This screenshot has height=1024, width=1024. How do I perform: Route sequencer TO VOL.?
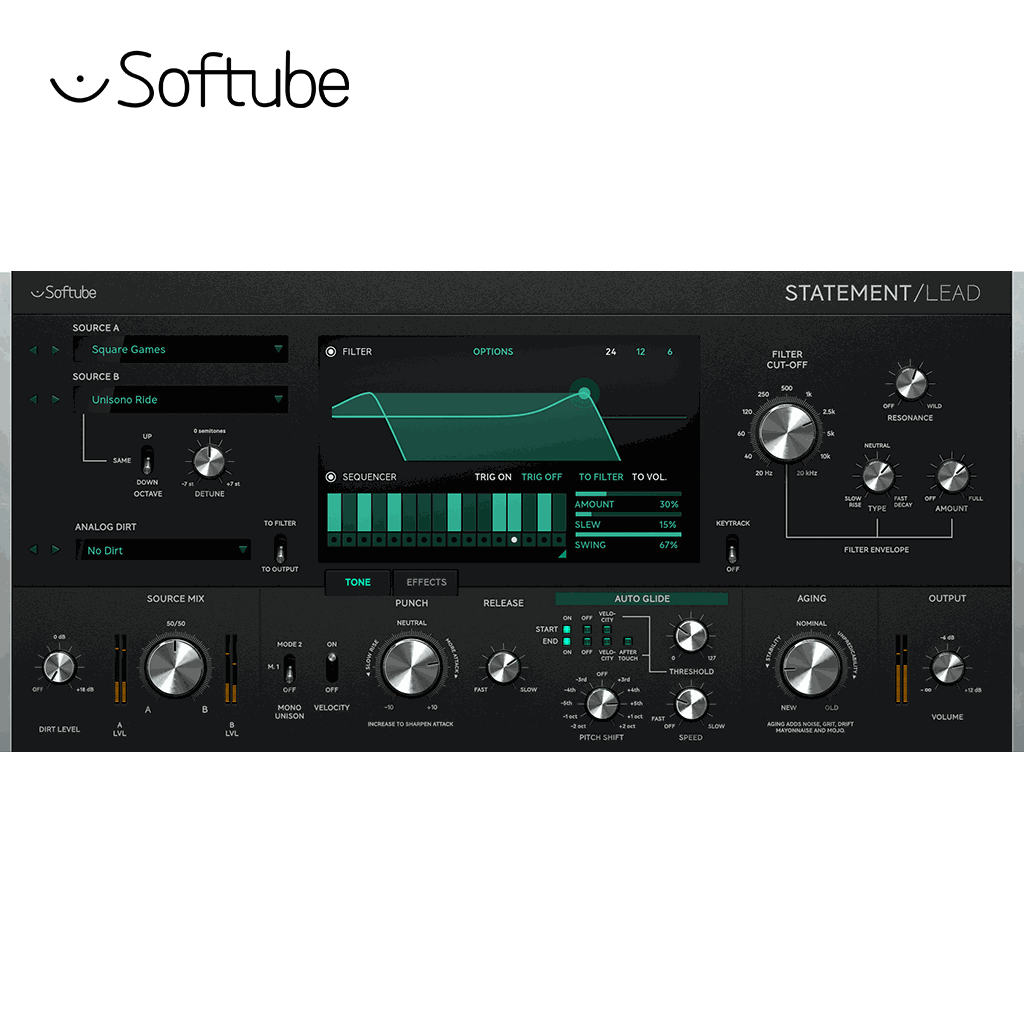pyautogui.click(x=649, y=477)
